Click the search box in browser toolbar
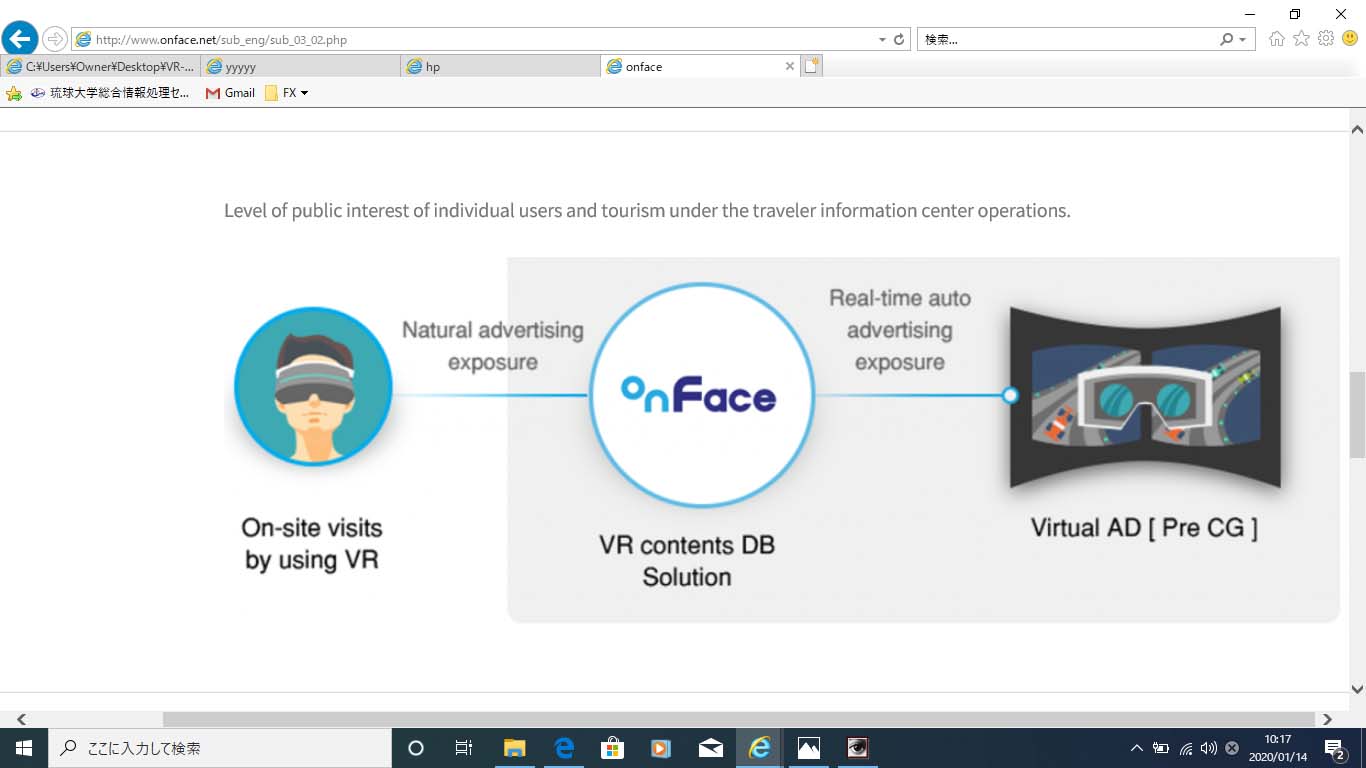1366x768 pixels. click(1066, 40)
